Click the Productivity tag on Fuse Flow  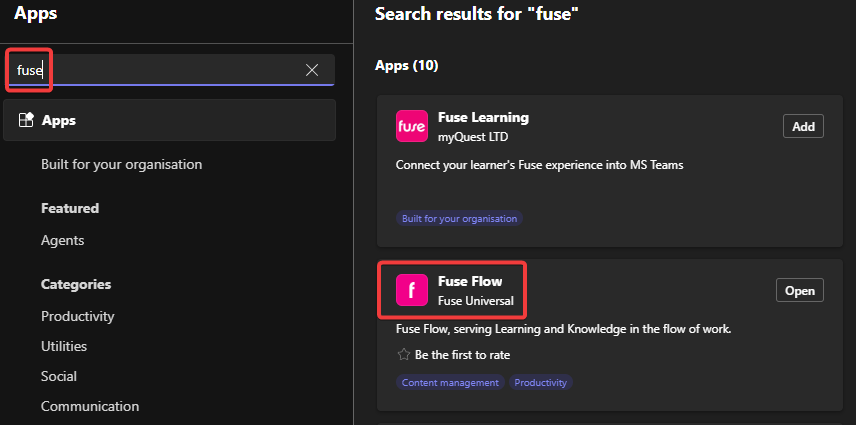(541, 382)
